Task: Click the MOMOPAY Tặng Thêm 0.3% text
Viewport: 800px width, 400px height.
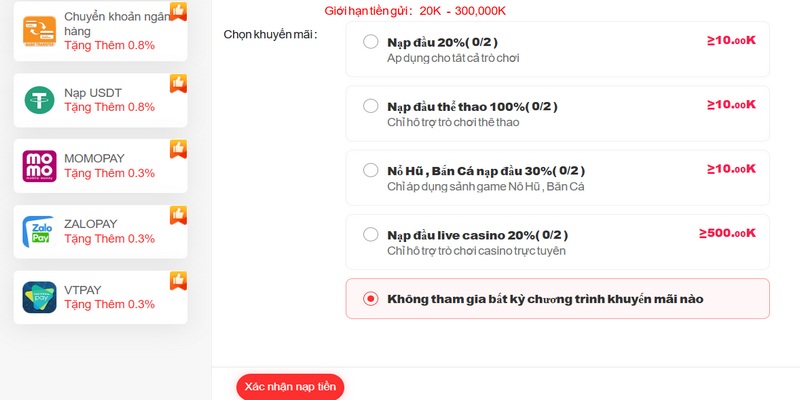Action: (x=109, y=173)
